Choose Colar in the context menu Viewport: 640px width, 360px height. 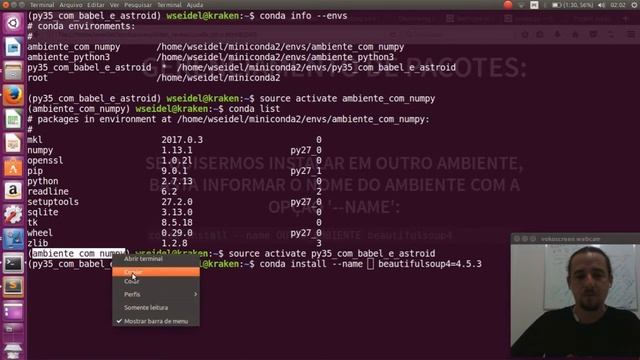(156, 281)
